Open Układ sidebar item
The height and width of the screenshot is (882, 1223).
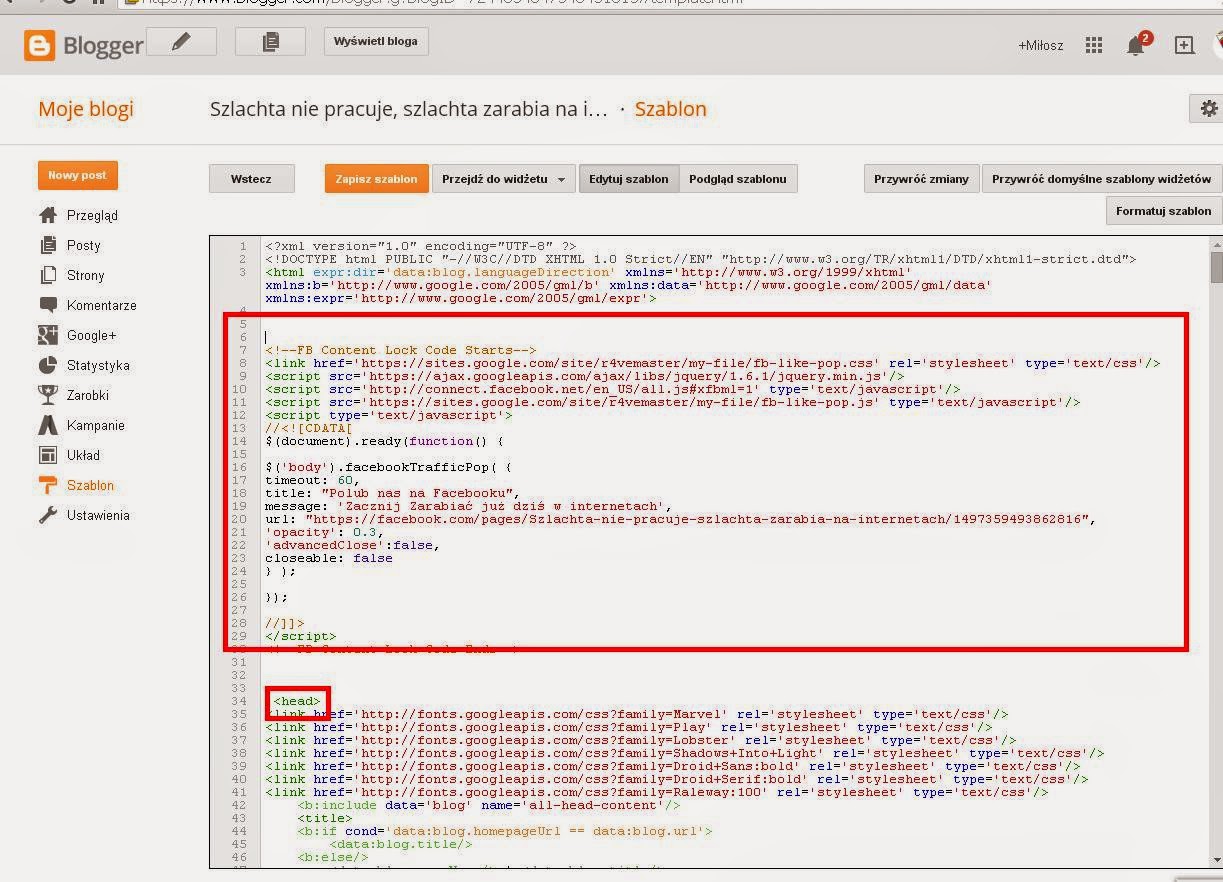84,455
